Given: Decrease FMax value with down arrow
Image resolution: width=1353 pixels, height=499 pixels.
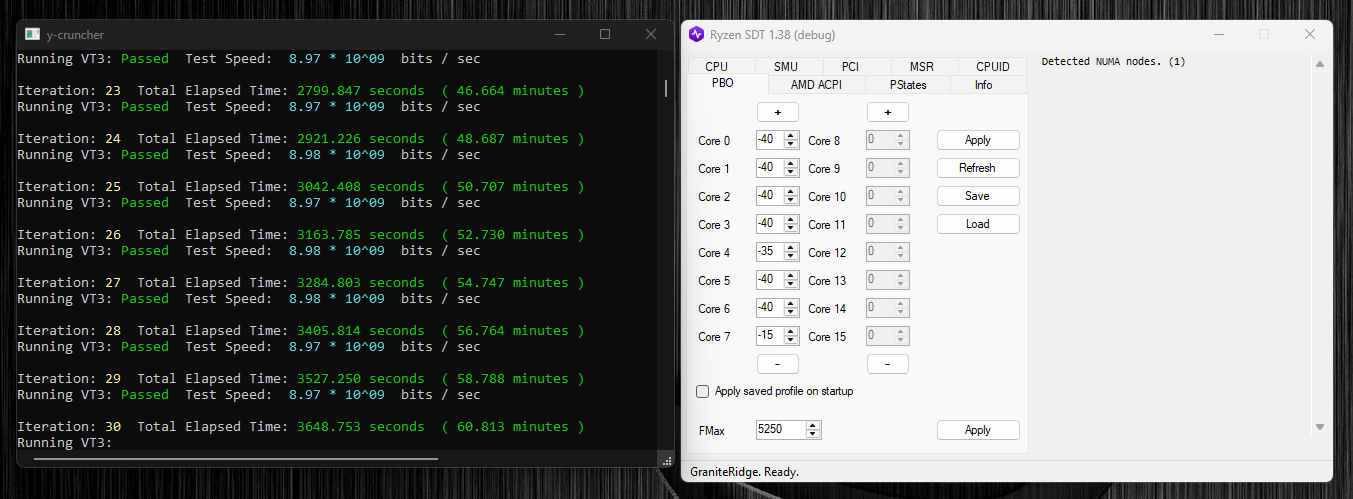Looking at the screenshot, I should 813,434.
